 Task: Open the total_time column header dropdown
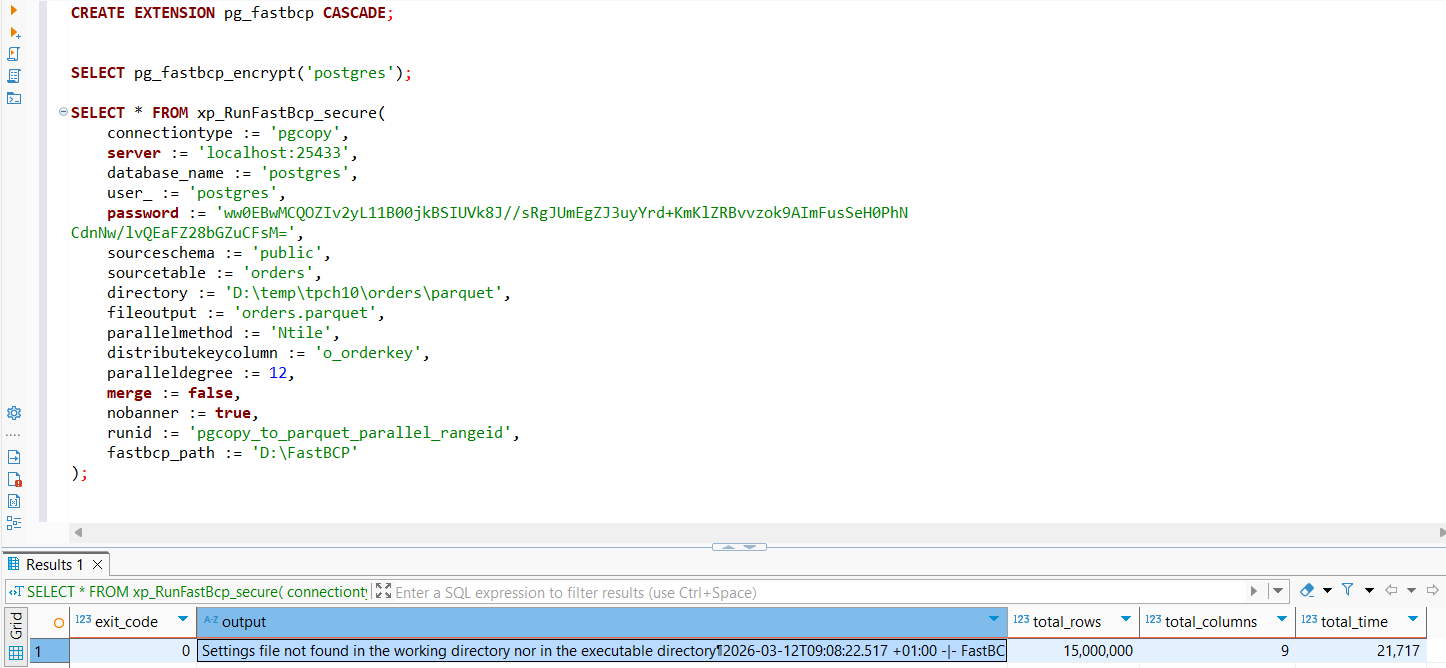(1414, 622)
